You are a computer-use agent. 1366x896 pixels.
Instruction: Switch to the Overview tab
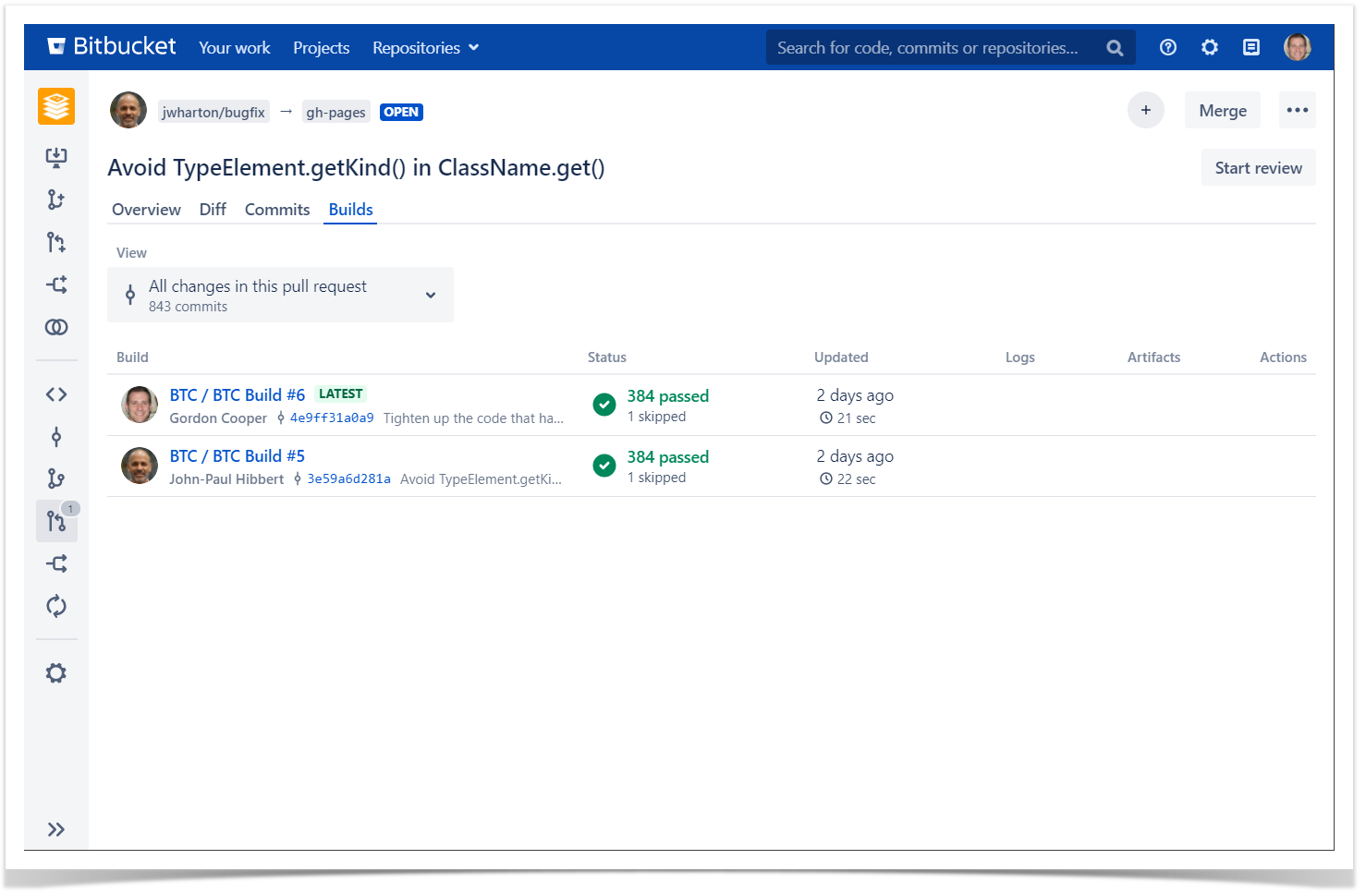pyautogui.click(x=146, y=210)
